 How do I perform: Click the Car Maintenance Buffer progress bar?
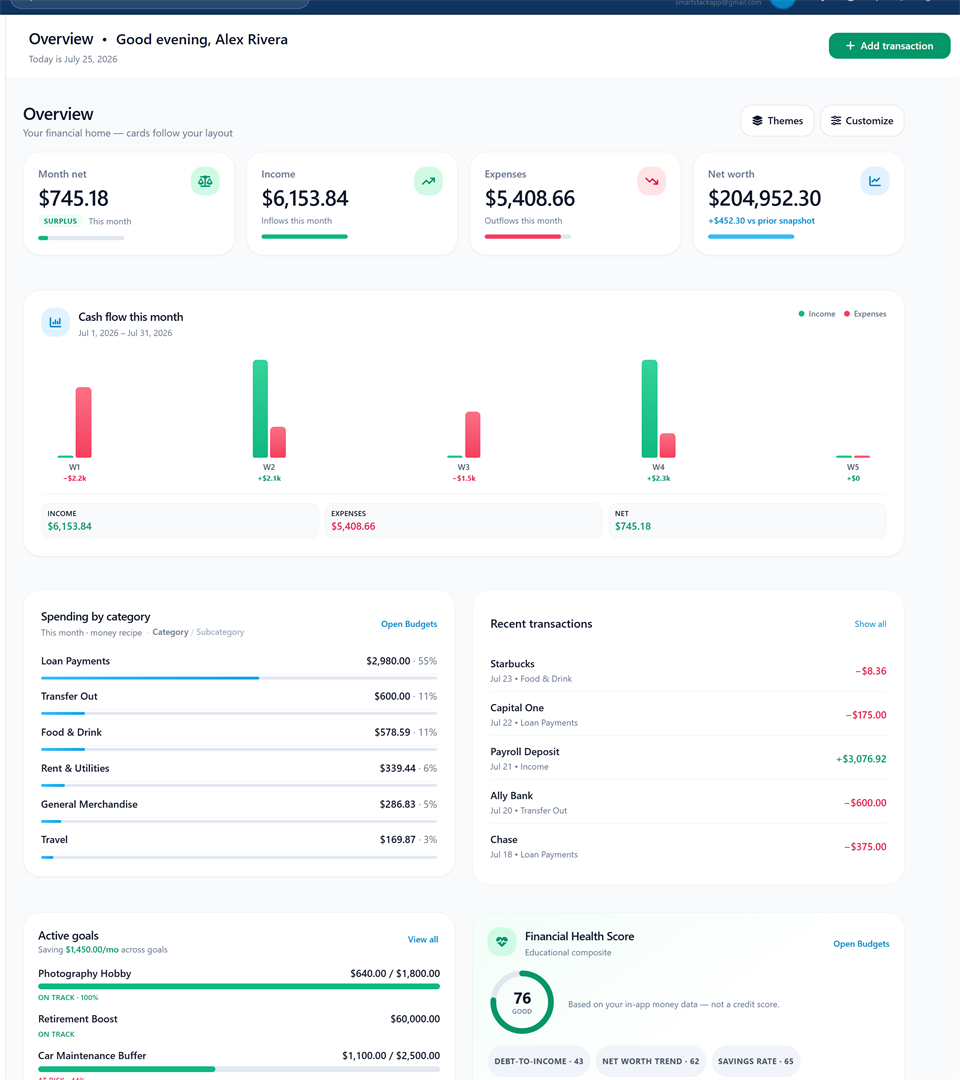(239, 1069)
